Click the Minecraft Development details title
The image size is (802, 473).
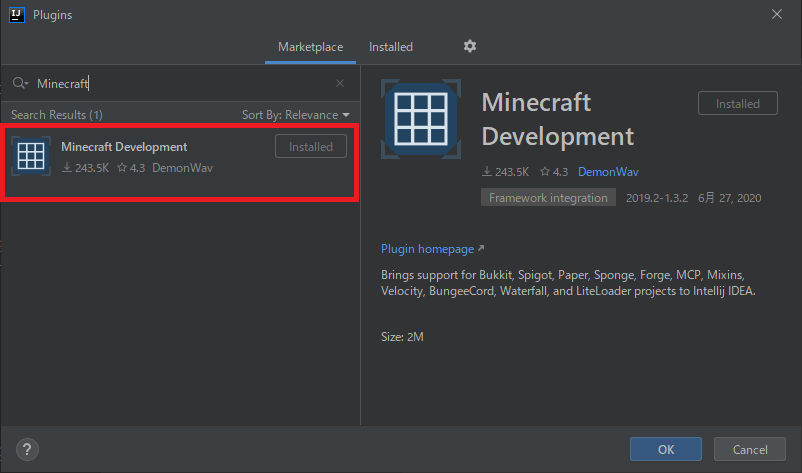pyautogui.click(x=558, y=119)
